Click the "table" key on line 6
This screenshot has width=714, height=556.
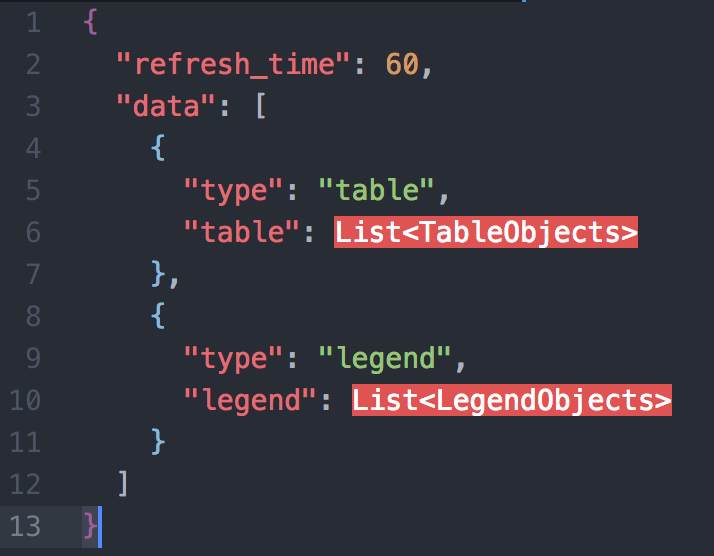tap(241, 232)
